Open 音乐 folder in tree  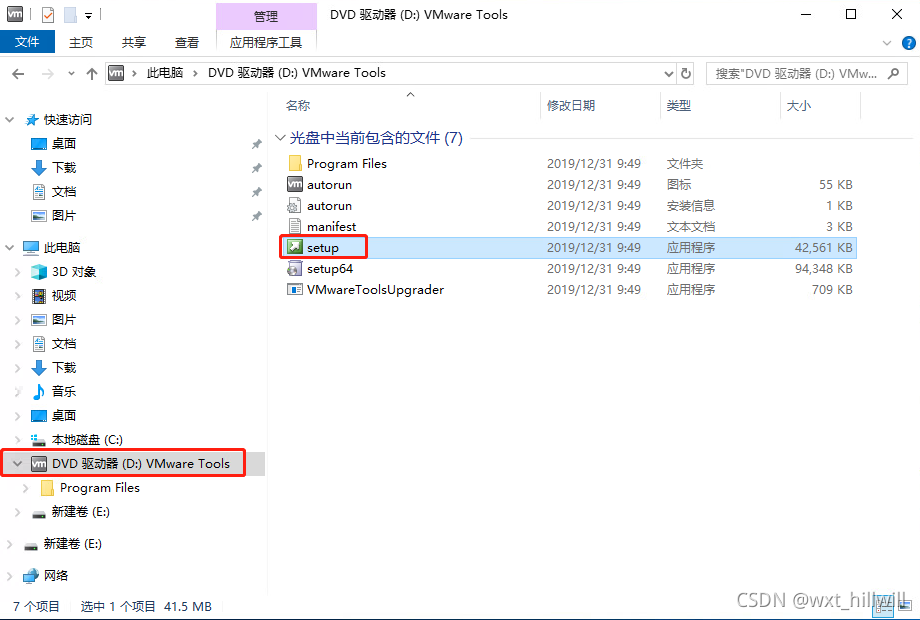pos(64,391)
